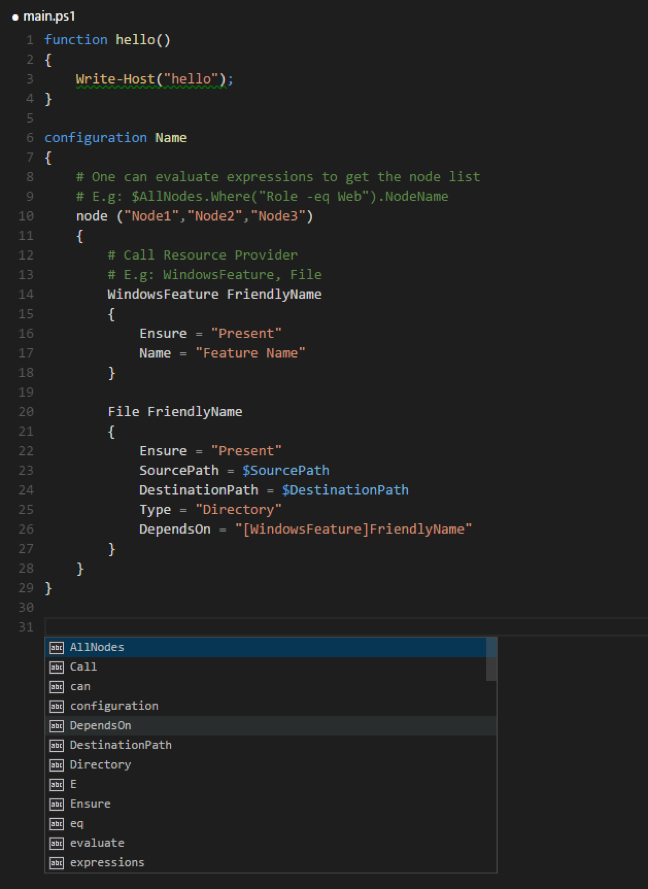648x889 pixels.
Task: Click the $SourcePath variable on line 23
Action: pos(286,470)
